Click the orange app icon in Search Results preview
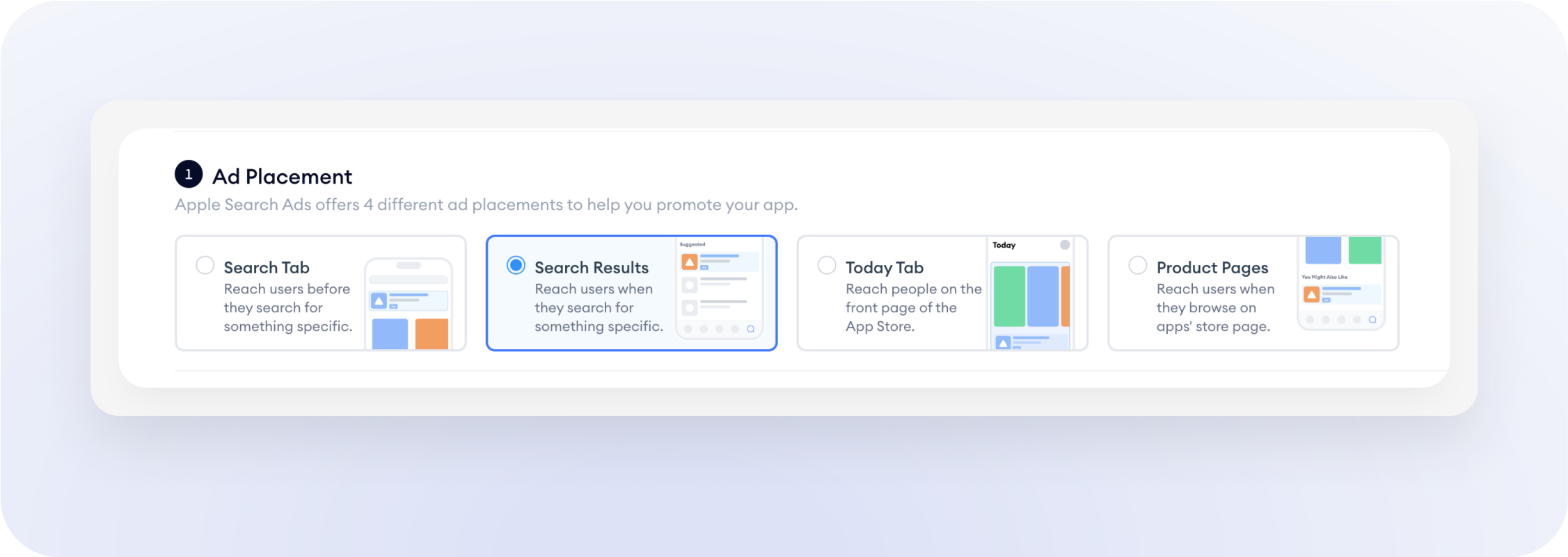 pos(690,261)
